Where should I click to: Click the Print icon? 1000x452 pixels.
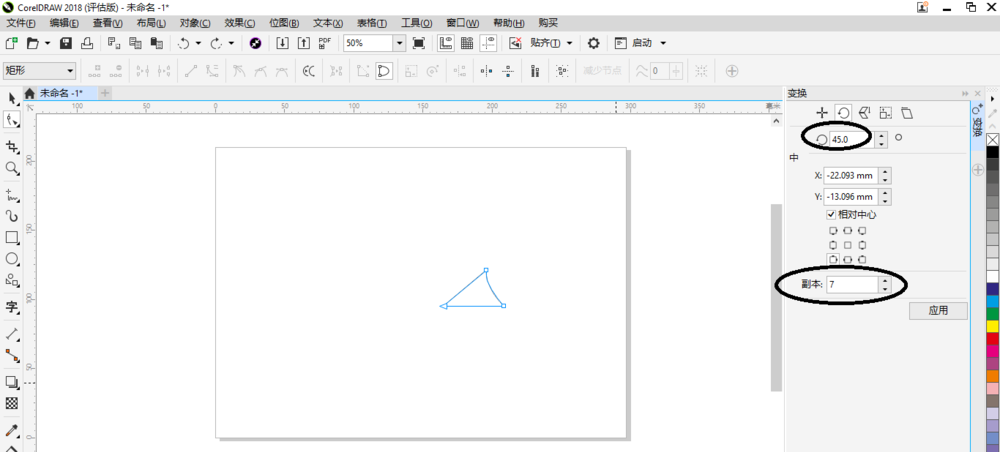coord(87,43)
